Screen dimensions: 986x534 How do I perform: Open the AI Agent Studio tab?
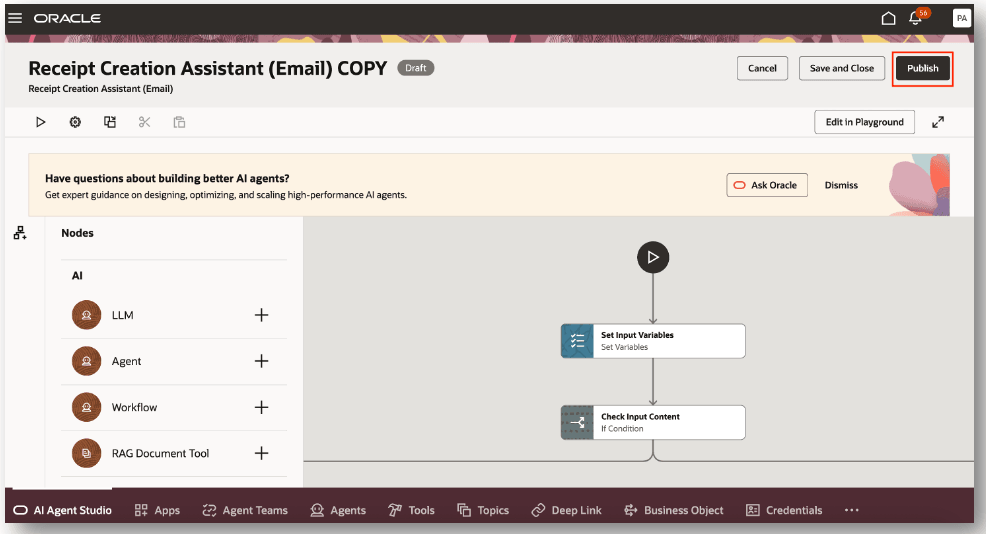tap(62, 510)
